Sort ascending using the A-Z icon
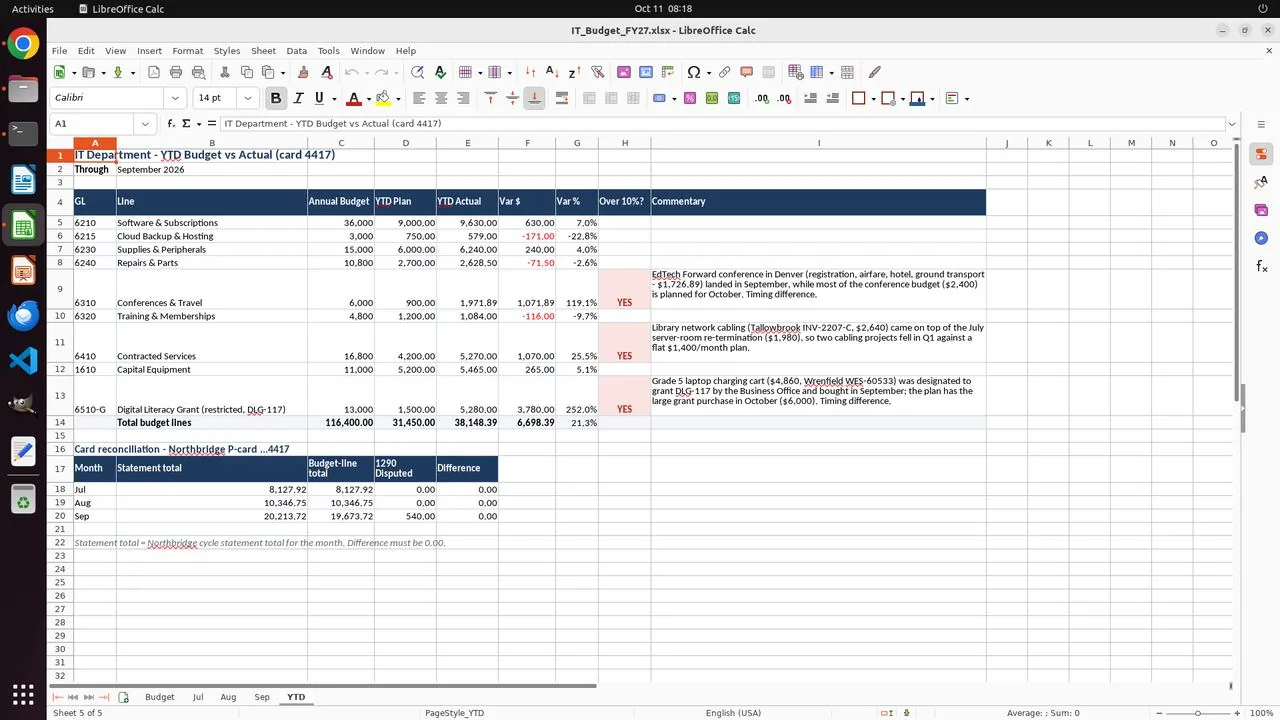Viewport: 1280px width, 720px height. [x=552, y=72]
